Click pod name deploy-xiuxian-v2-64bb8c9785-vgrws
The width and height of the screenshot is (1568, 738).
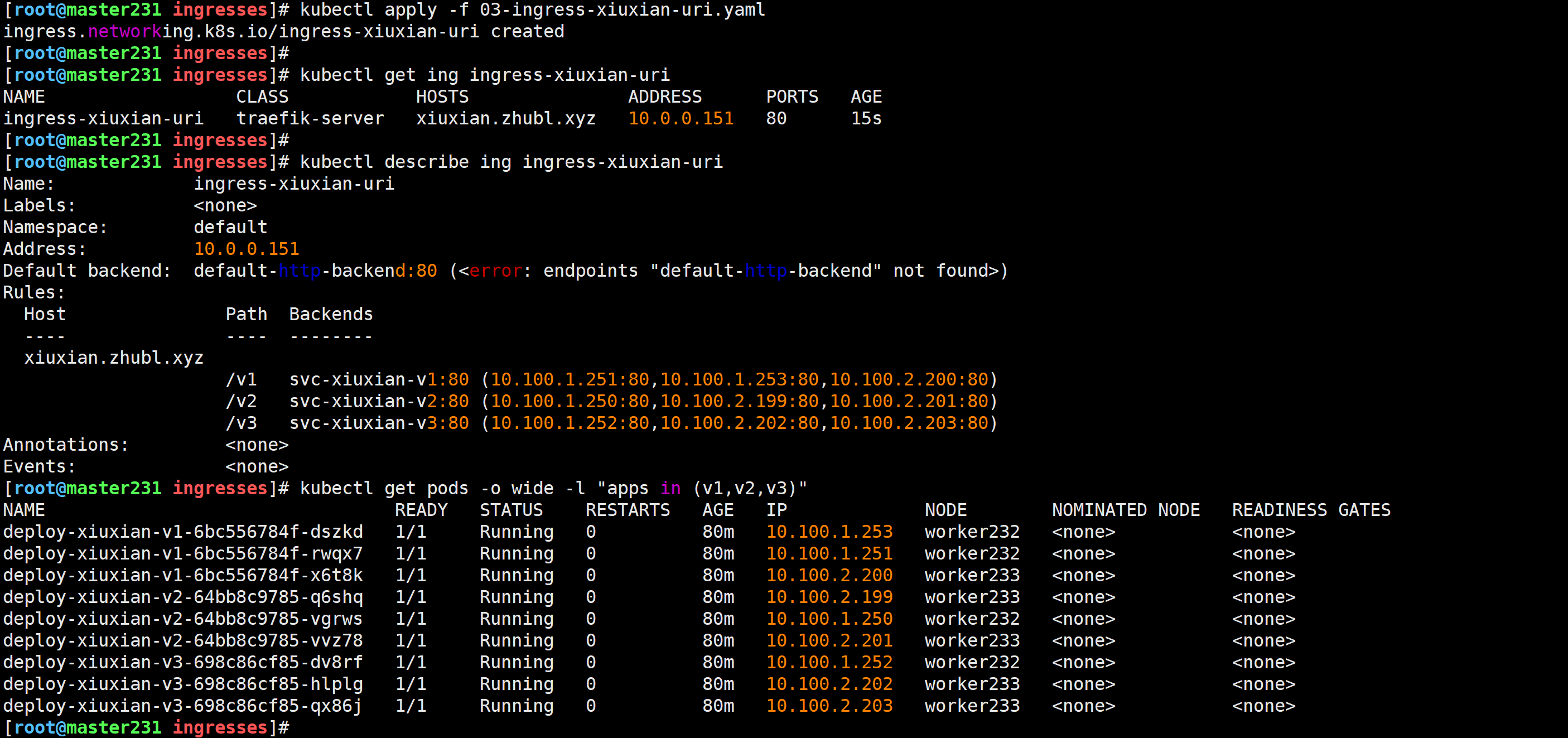pyautogui.click(x=182, y=619)
